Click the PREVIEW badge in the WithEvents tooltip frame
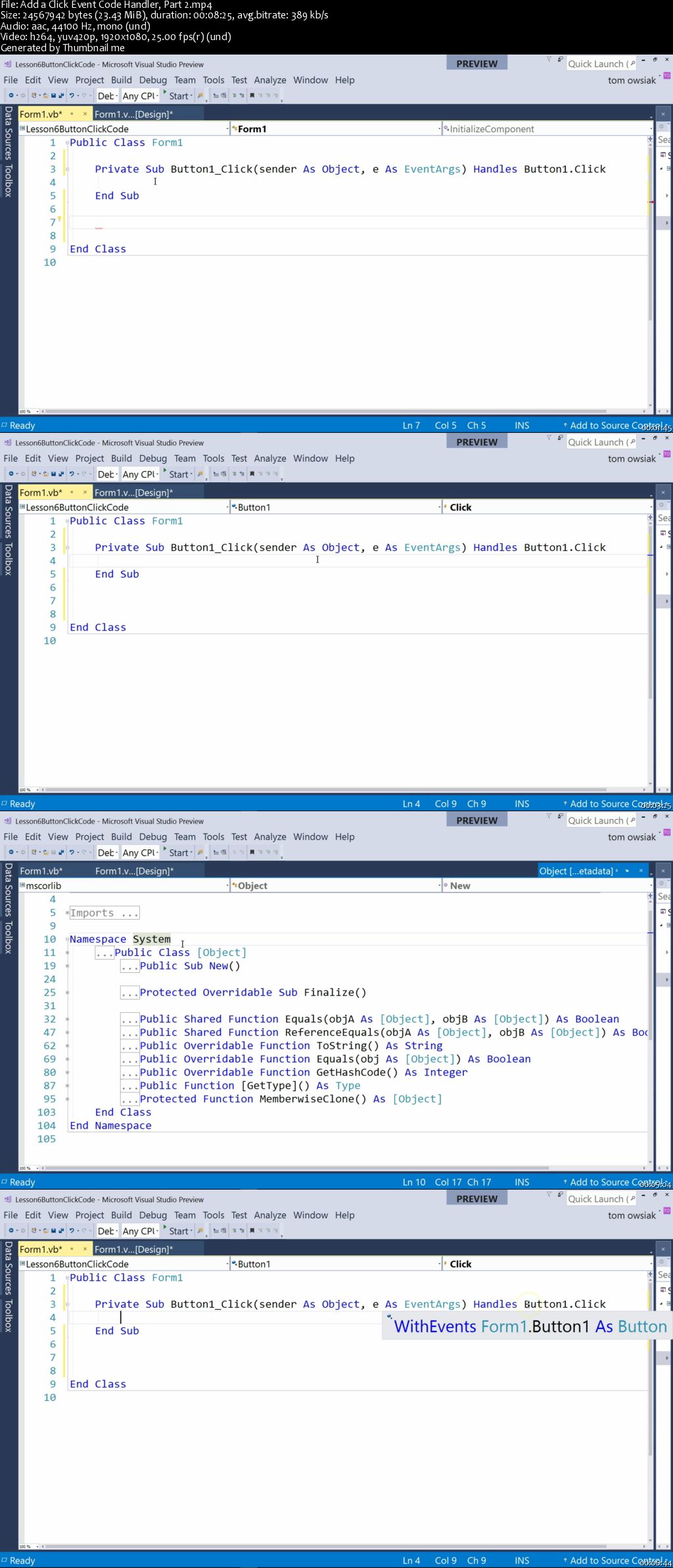 point(477,1199)
